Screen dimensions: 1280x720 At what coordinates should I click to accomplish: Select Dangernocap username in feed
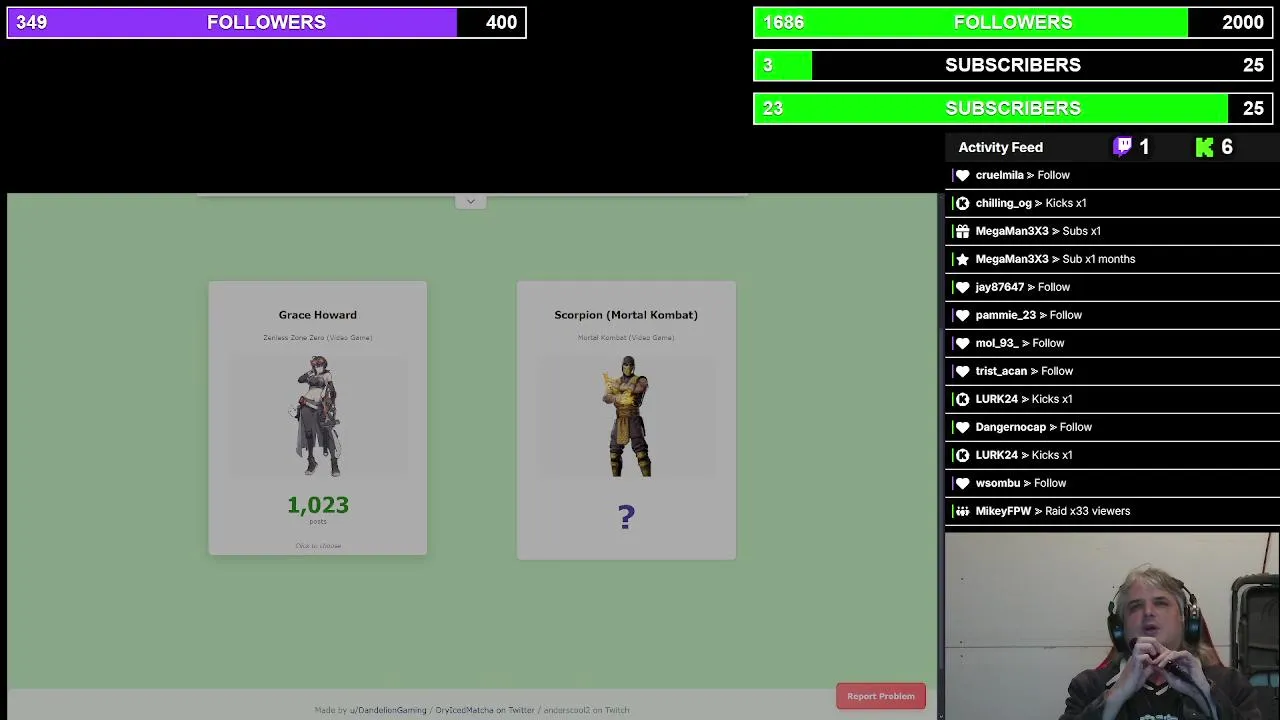pos(1010,427)
